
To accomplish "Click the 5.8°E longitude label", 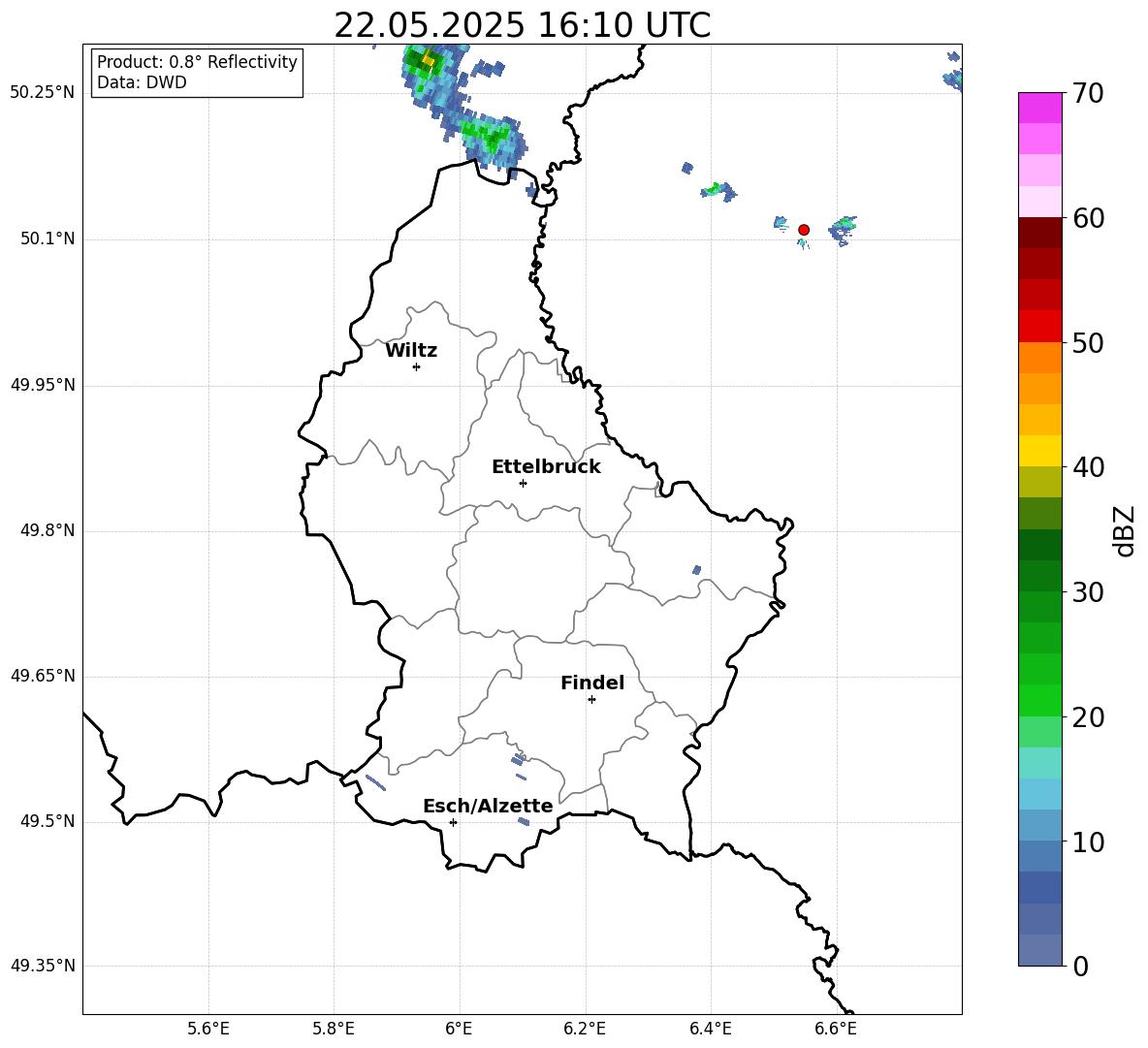I will click(334, 1029).
